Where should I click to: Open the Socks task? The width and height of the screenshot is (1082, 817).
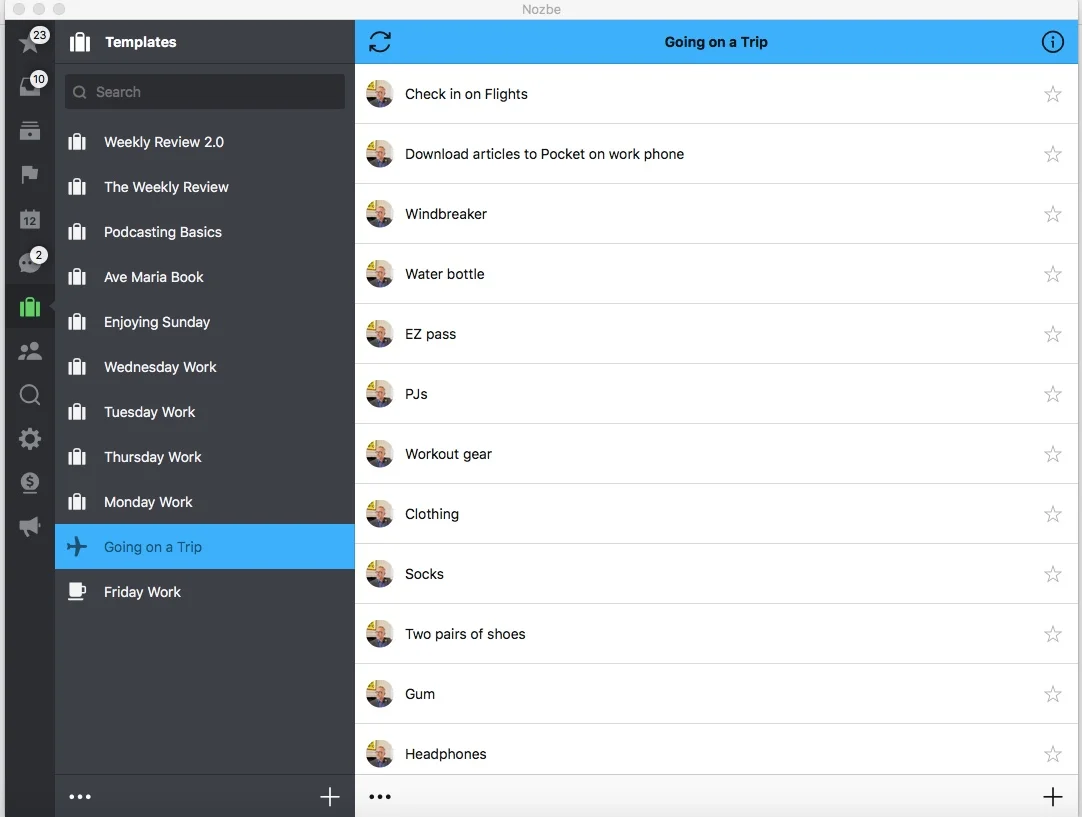pos(716,574)
